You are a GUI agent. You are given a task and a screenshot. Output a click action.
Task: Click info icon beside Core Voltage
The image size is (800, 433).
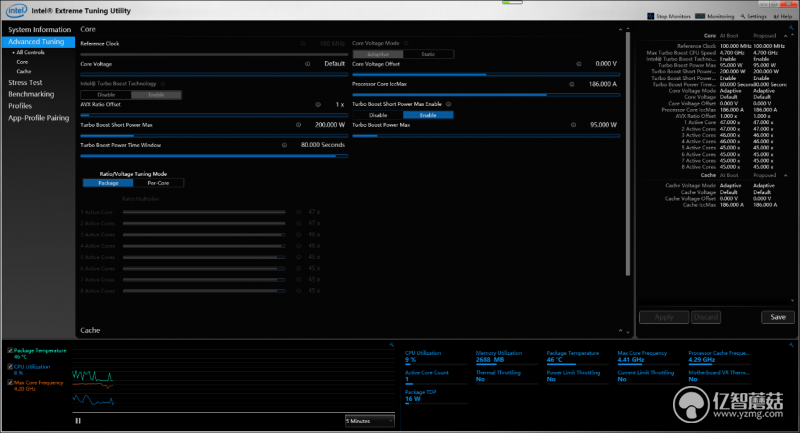308,64
